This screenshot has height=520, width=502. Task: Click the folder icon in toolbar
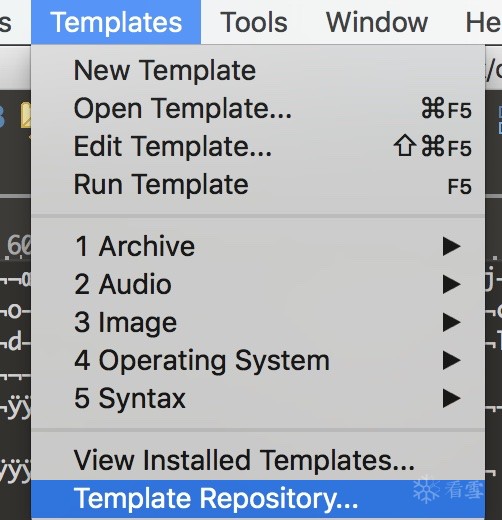pos(25,115)
